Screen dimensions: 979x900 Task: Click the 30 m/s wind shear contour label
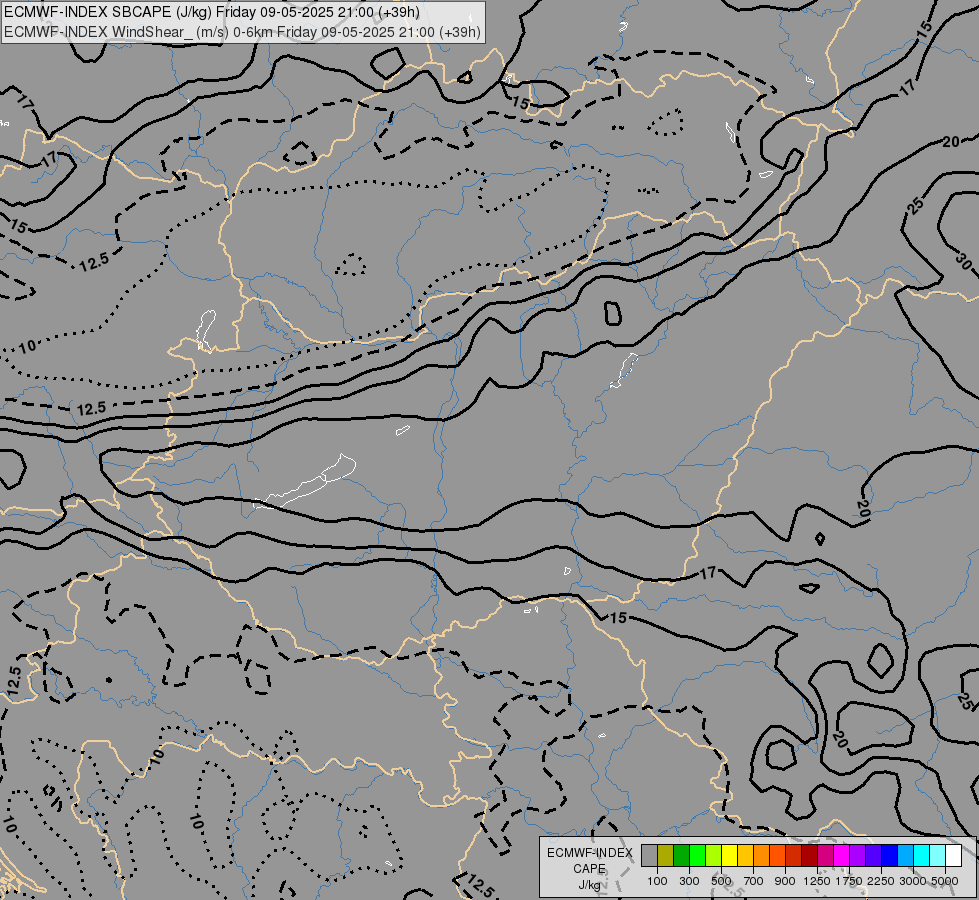tap(964, 262)
